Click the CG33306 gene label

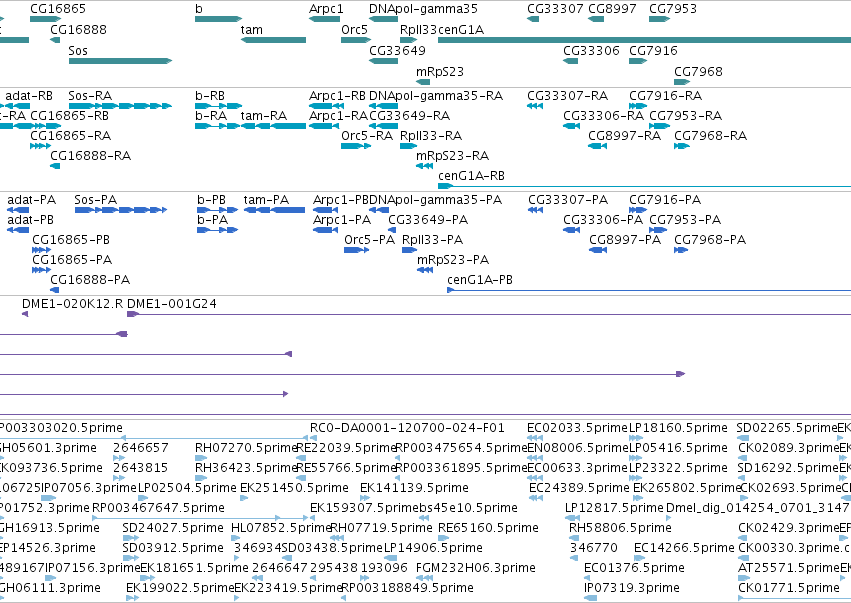coord(591,50)
